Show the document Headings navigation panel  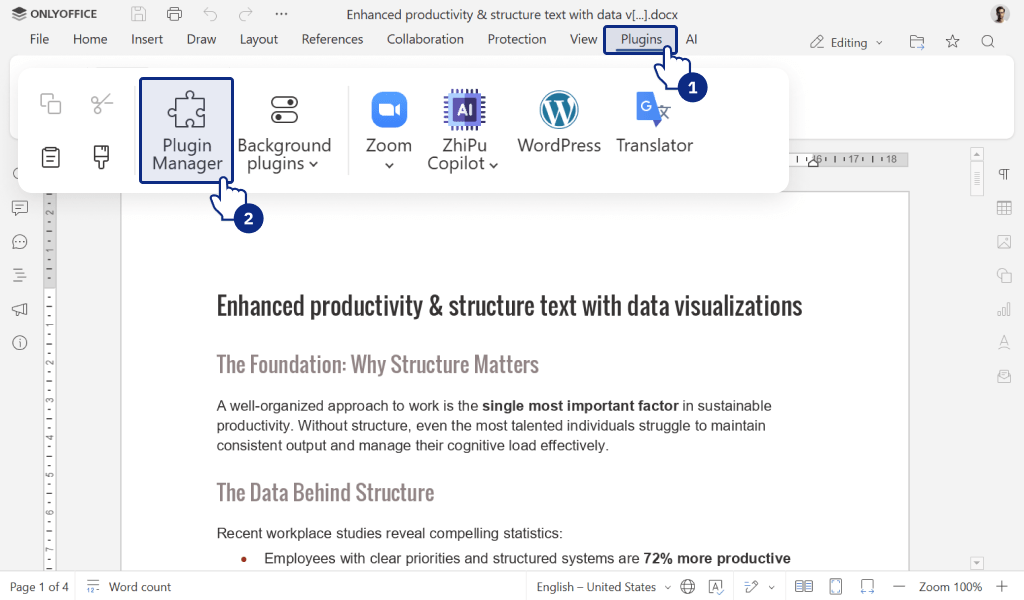click(x=21, y=275)
